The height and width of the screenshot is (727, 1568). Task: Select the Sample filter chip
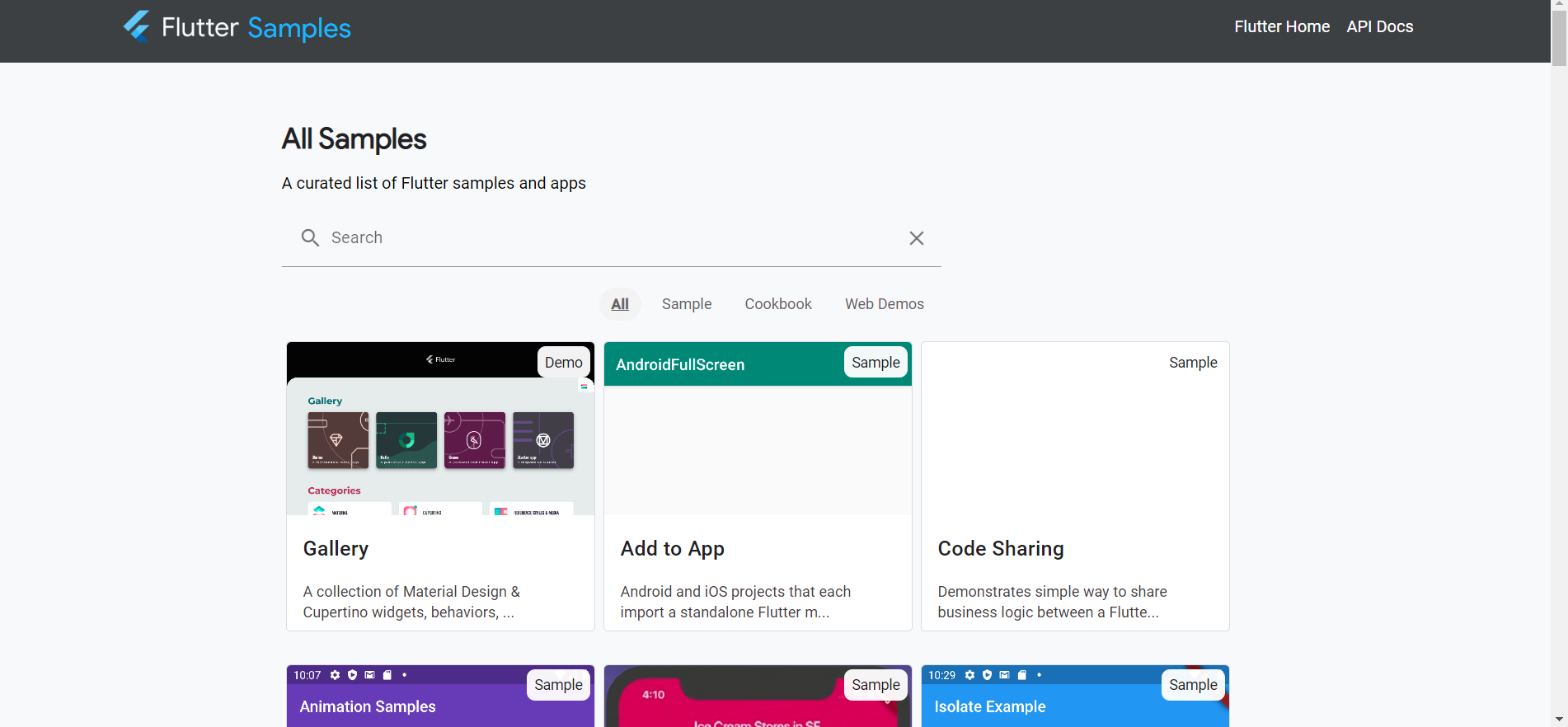coord(687,304)
